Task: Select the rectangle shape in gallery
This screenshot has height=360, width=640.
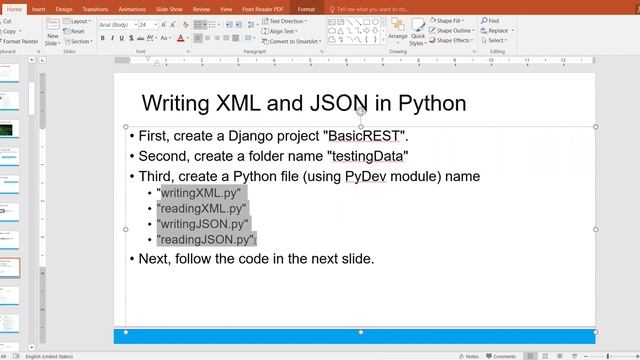Action: point(367,22)
